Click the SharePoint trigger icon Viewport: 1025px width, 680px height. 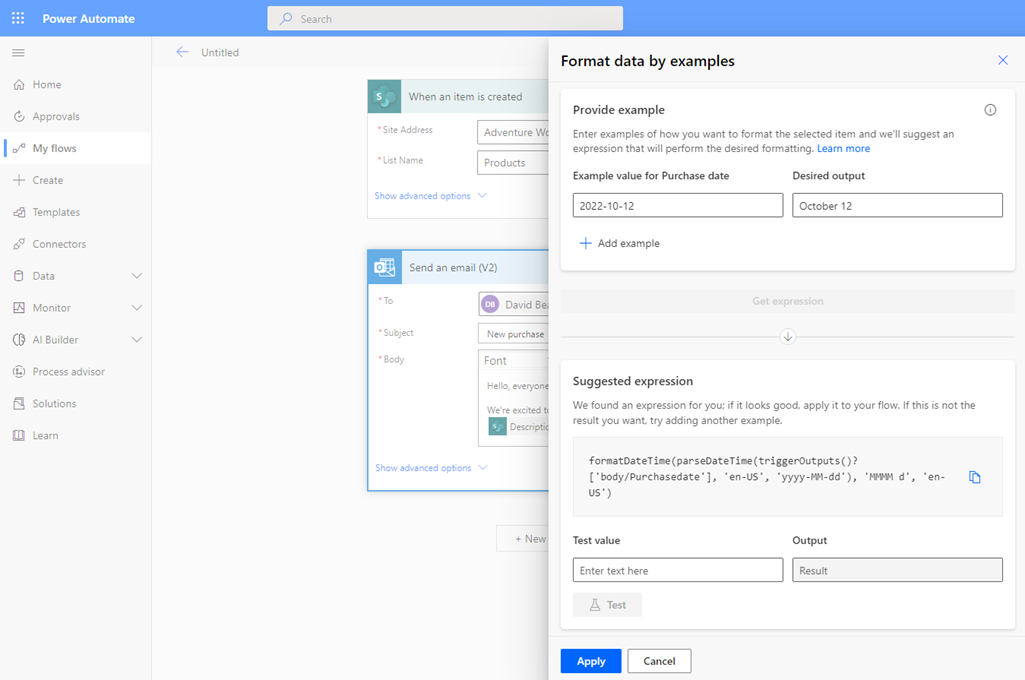pyautogui.click(x=385, y=97)
